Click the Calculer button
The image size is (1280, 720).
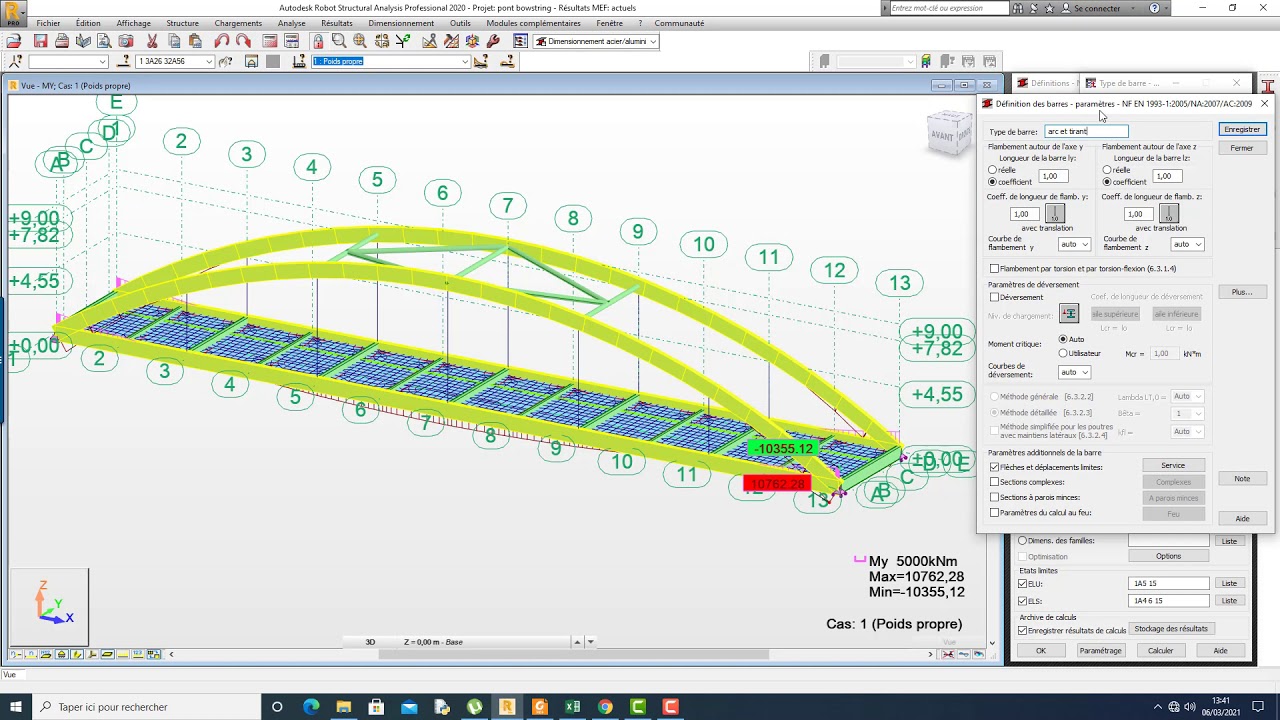click(x=1161, y=650)
